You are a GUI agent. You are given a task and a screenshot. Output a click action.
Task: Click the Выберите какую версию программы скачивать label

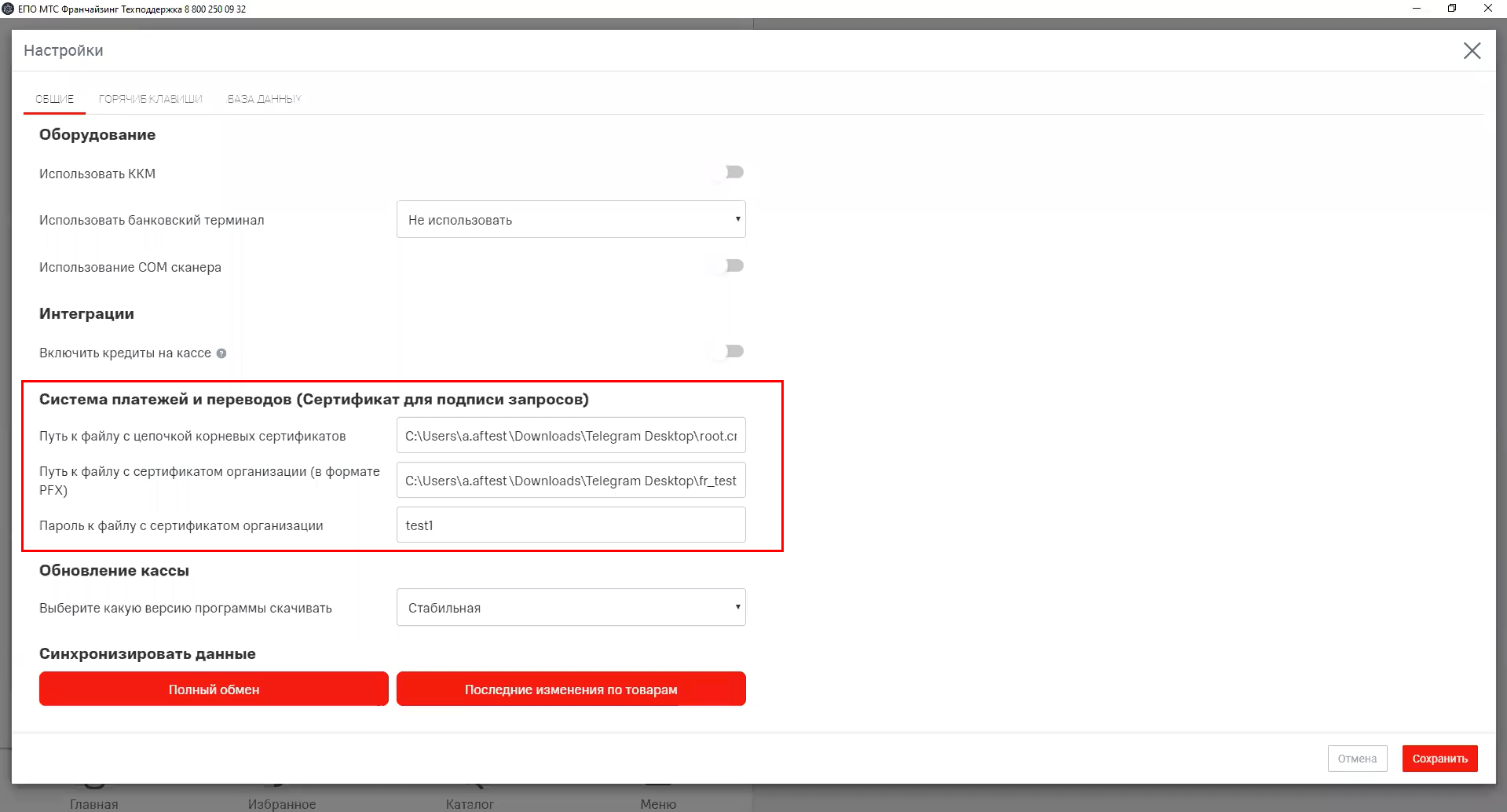point(185,608)
